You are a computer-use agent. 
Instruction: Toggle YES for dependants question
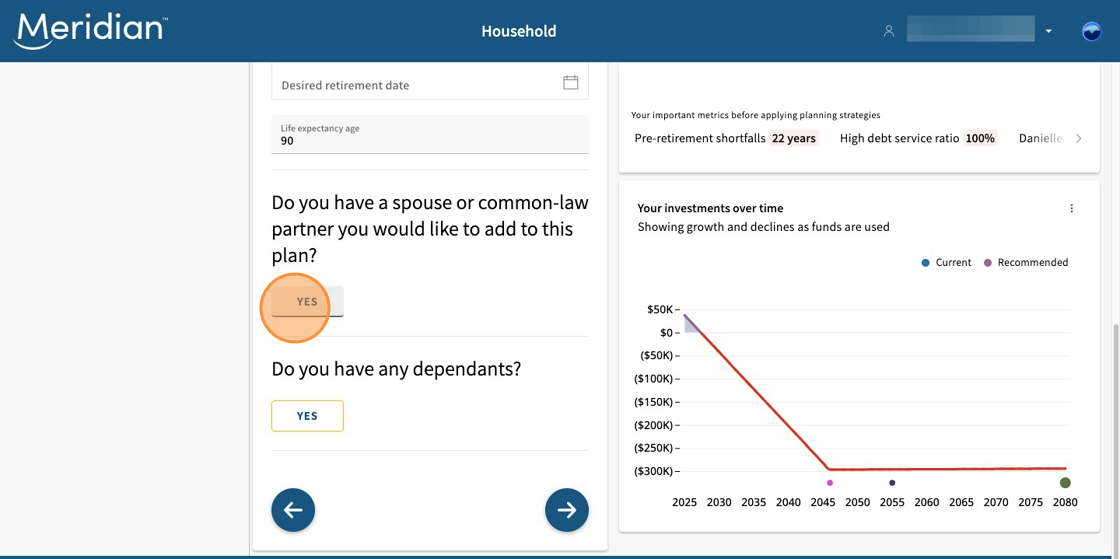tap(307, 416)
